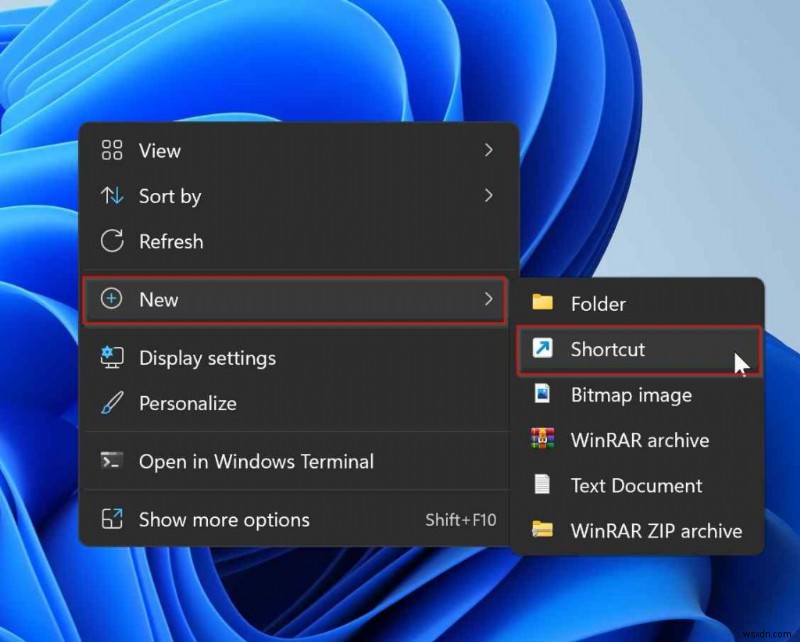The height and width of the screenshot is (642, 800).
Task: Click the blue Shortcut arrow icon
Action: [x=542, y=349]
